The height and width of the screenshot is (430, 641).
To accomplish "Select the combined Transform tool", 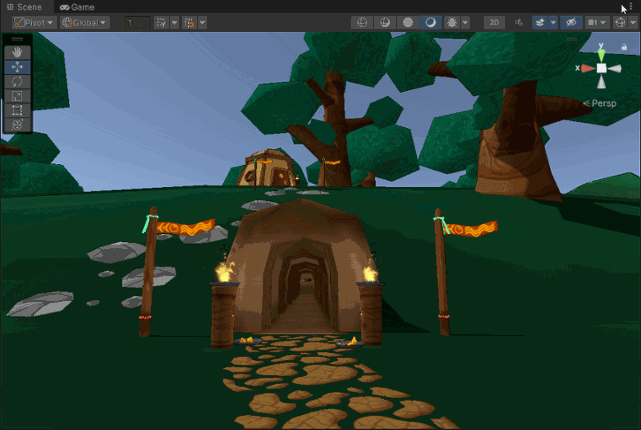I will 18,125.
